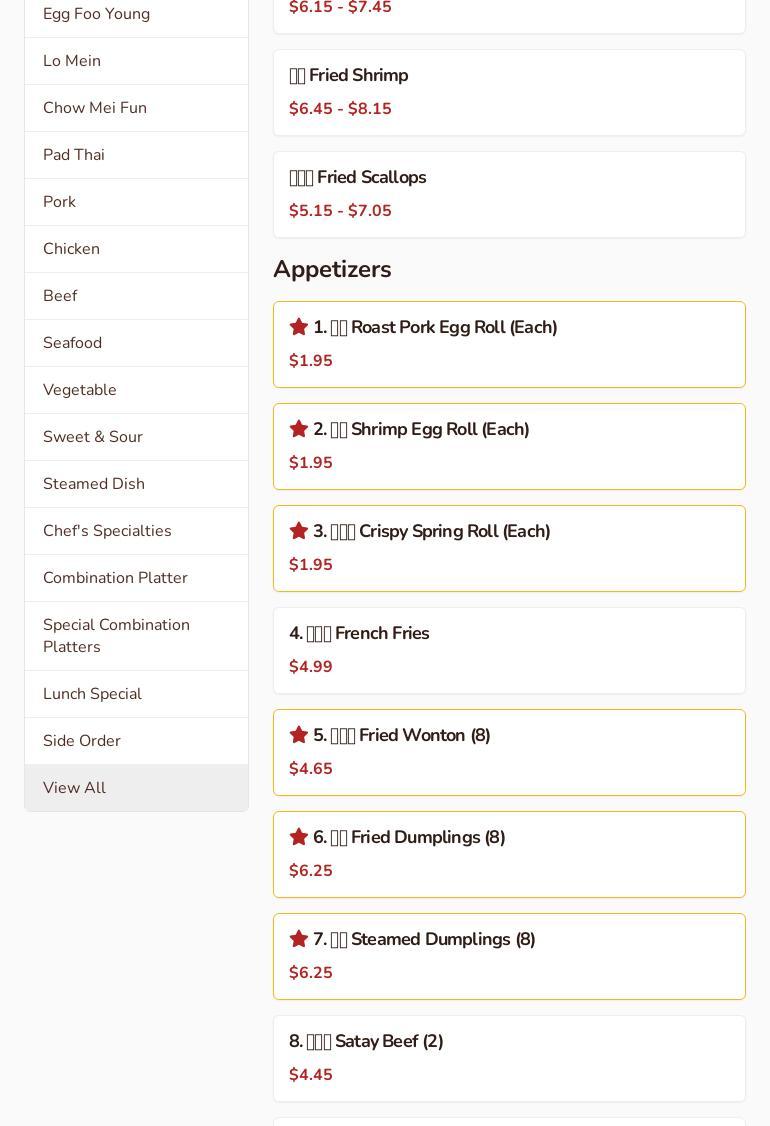The image size is (770, 1126).
Task: Select Fried Scallops item card
Action: pos(509,194)
